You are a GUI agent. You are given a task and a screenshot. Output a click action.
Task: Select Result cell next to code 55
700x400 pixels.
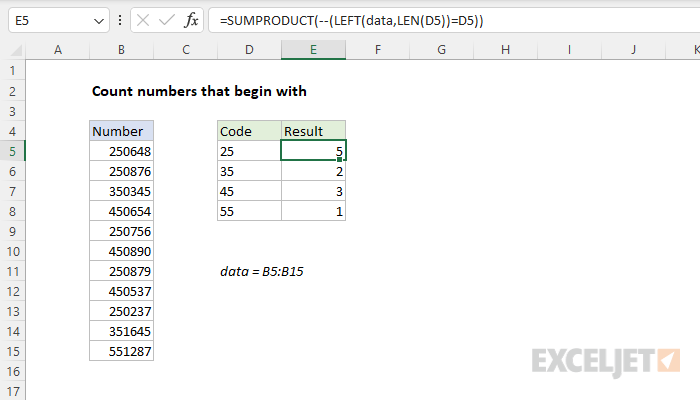[x=313, y=211]
